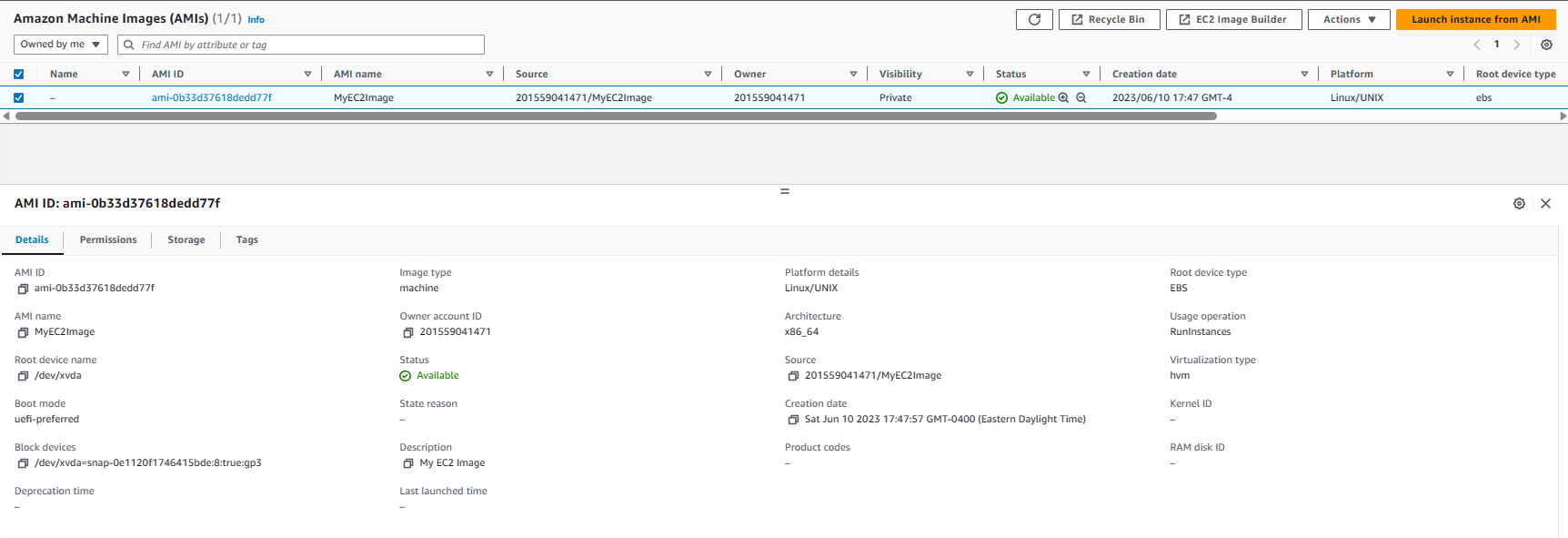This screenshot has width=1568, height=538.
Task: Sort by AMI name column arrow
Action: click(x=489, y=74)
